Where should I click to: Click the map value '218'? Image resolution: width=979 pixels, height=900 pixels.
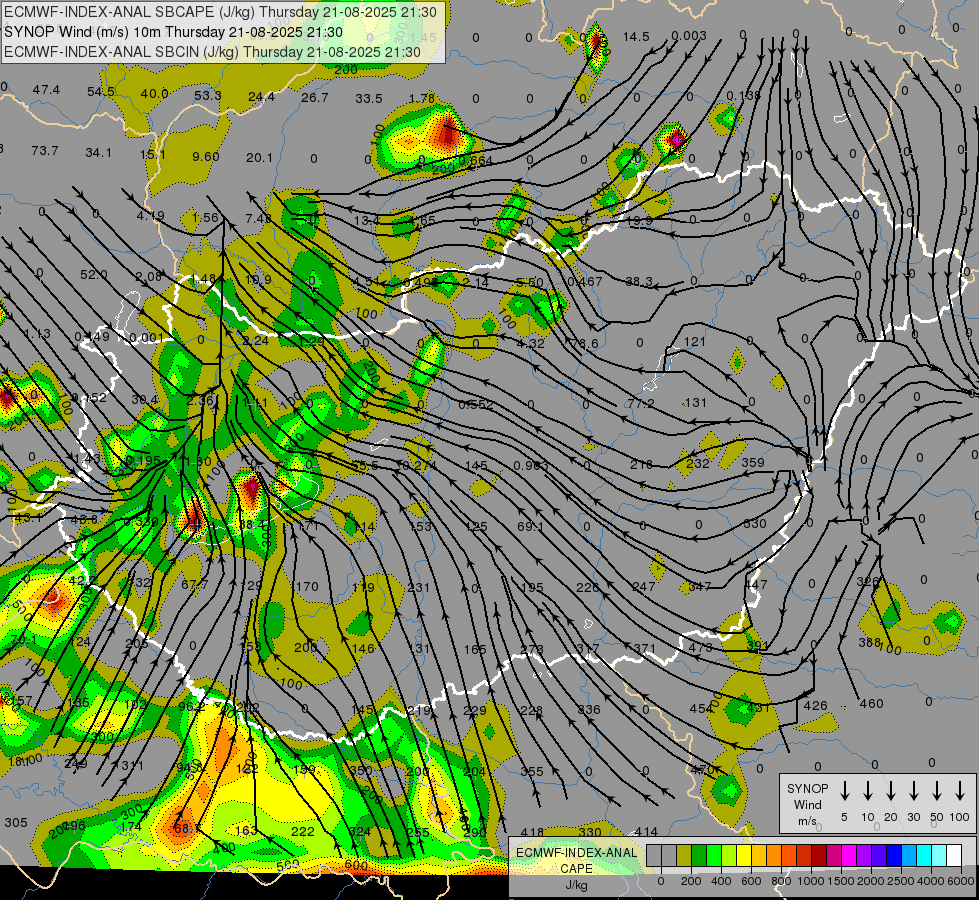[x=641, y=465]
